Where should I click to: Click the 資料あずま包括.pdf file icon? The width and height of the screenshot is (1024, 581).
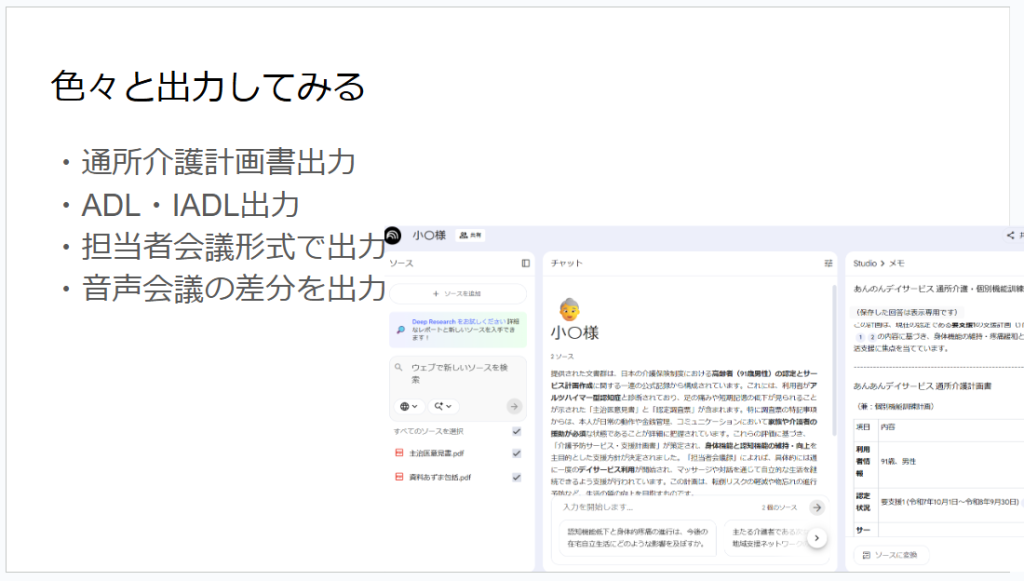pos(401,477)
